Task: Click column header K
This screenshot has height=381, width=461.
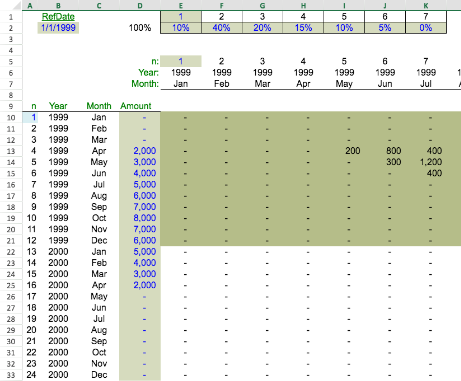Action: (x=426, y=5)
